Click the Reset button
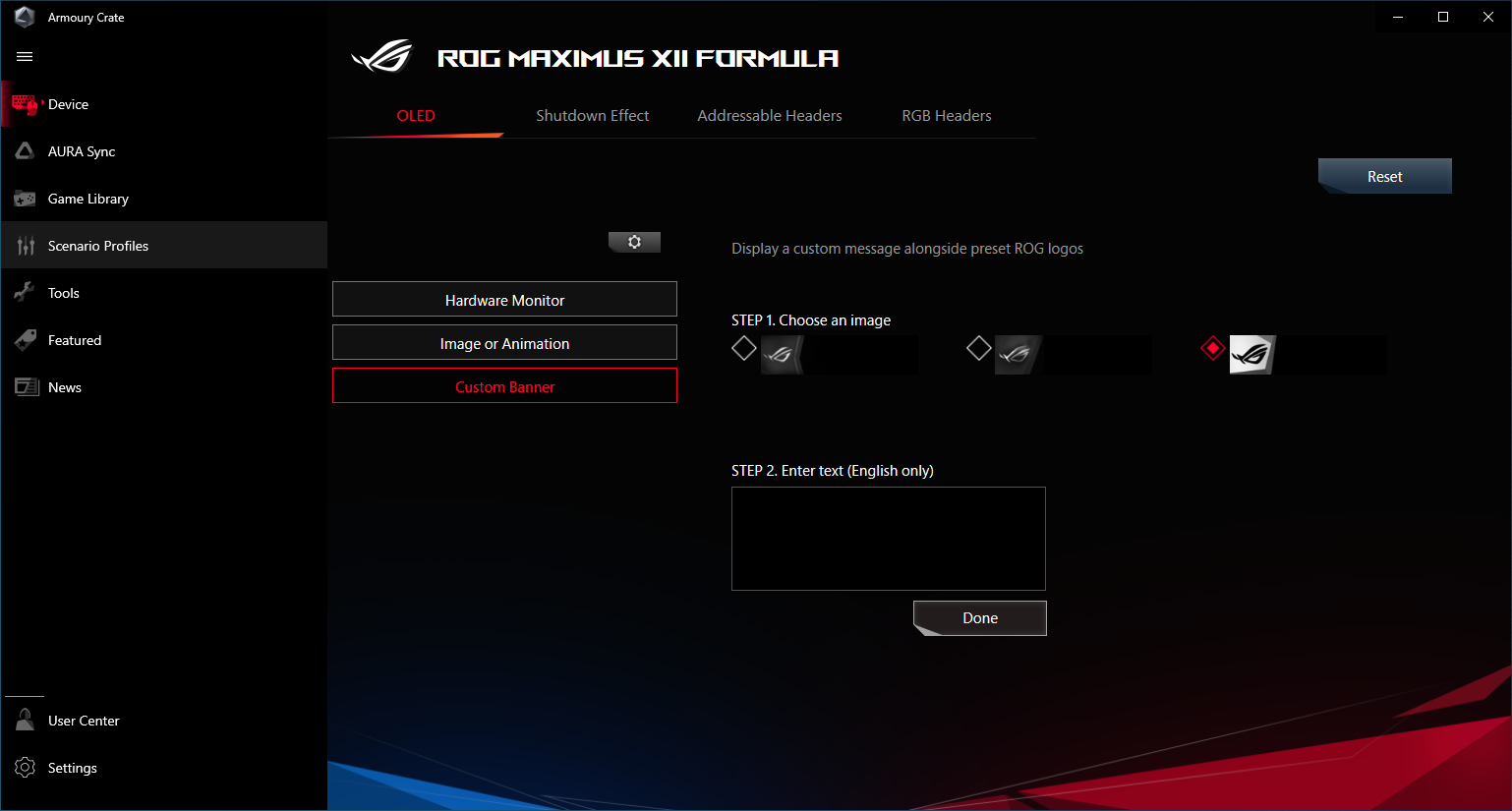The width and height of the screenshot is (1512, 811). [1385, 176]
